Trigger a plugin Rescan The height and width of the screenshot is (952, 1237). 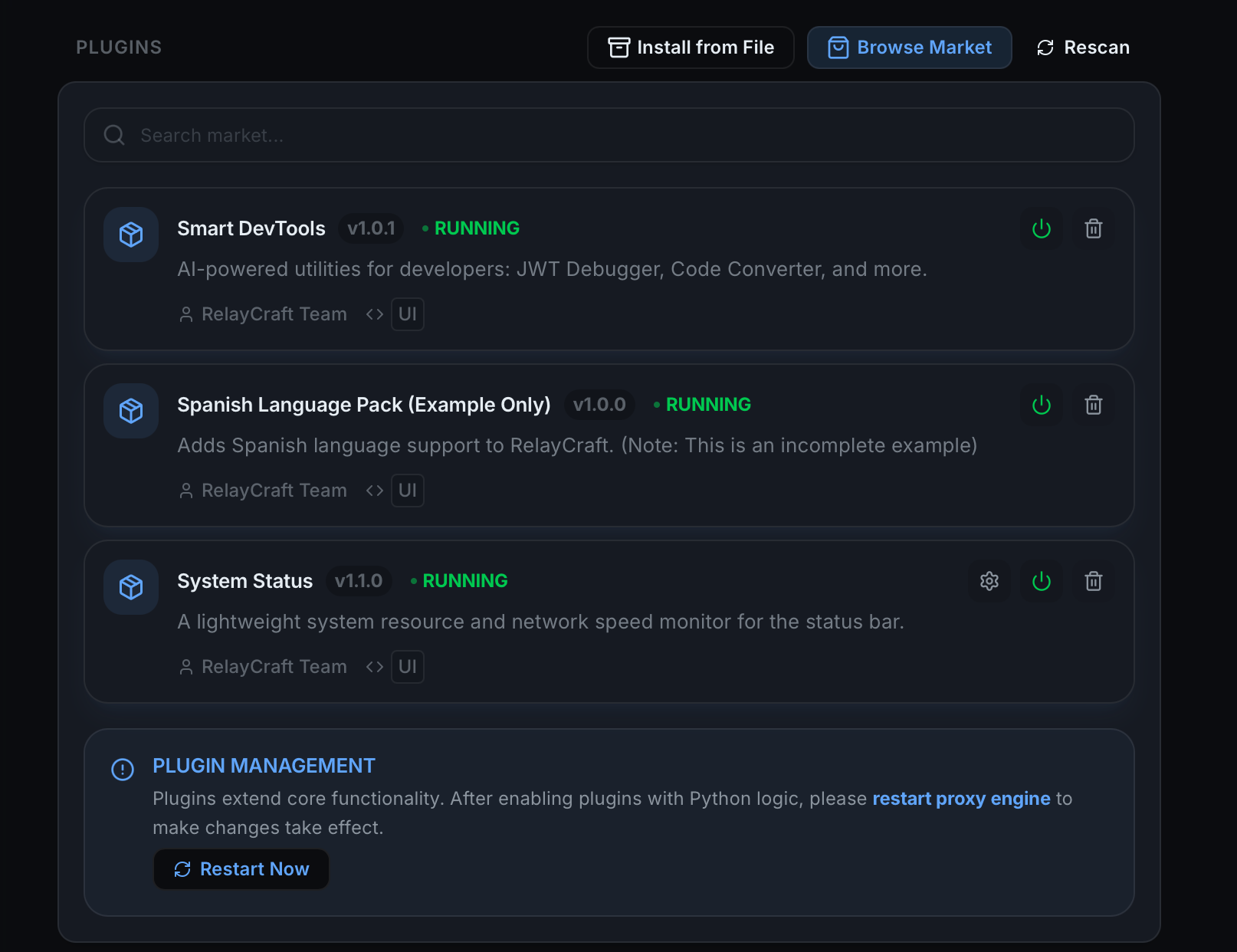click(x=1081, y=47)
